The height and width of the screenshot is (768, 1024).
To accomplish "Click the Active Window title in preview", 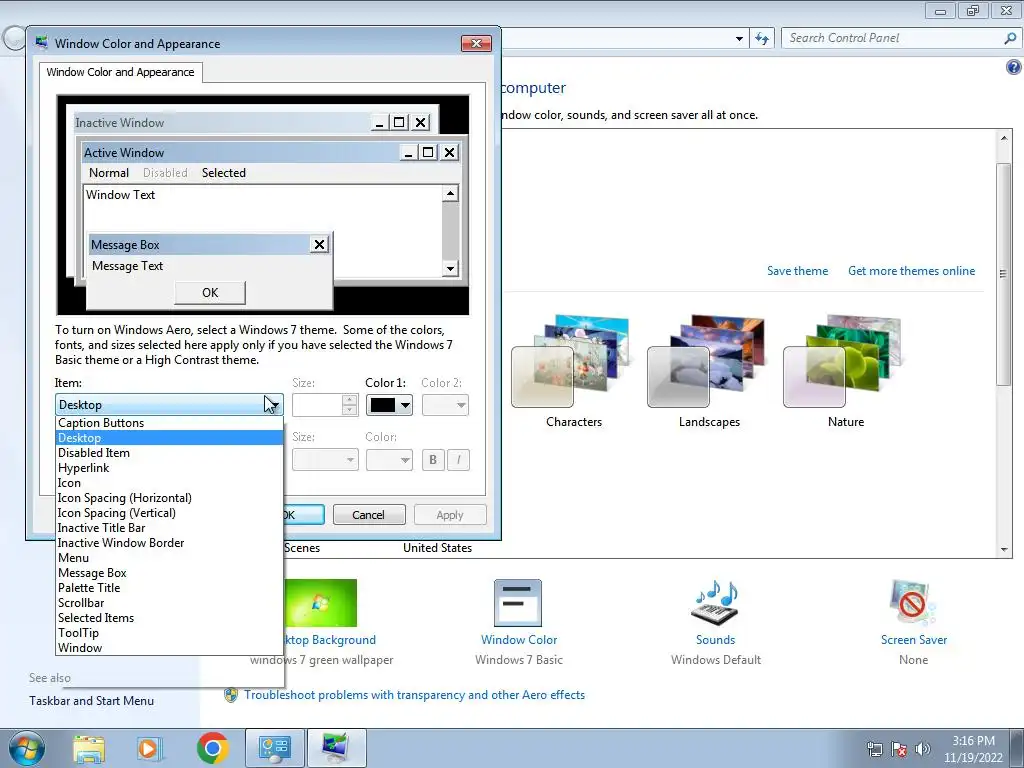I will point(124,153).
